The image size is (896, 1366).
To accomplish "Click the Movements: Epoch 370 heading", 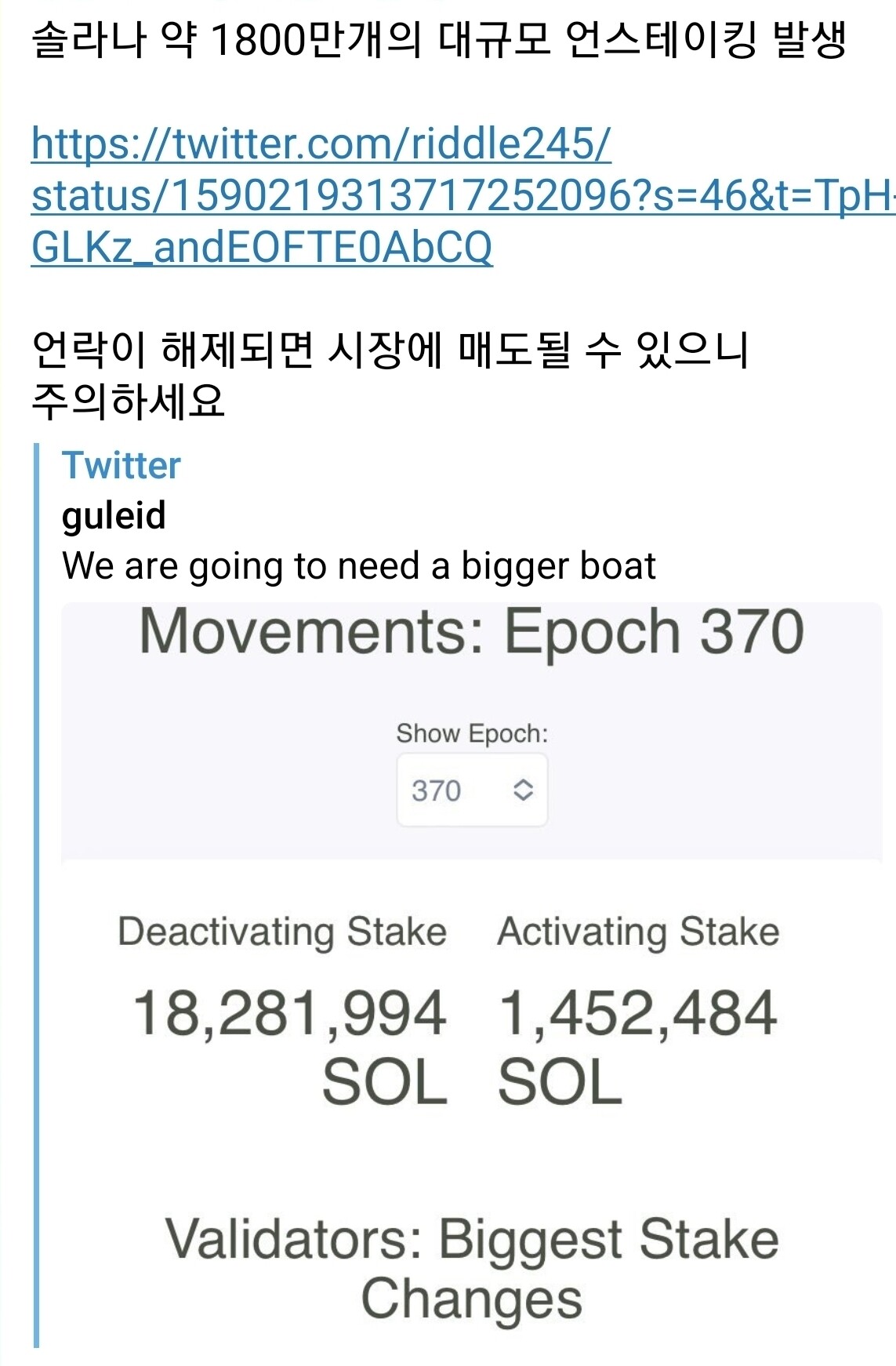I will coord(471,632).
